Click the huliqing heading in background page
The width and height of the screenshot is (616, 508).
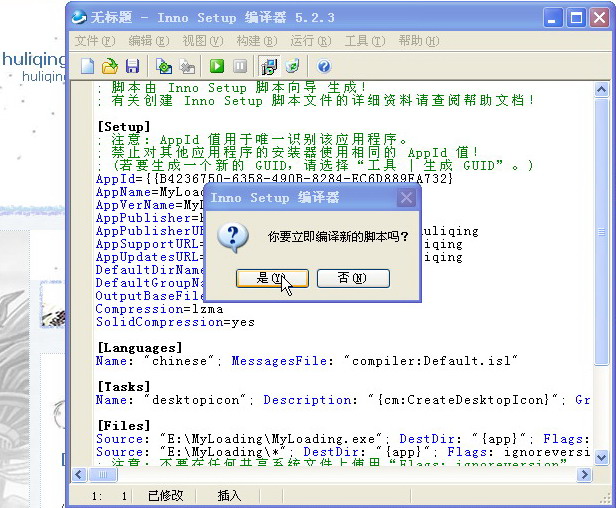coord(34,59)
